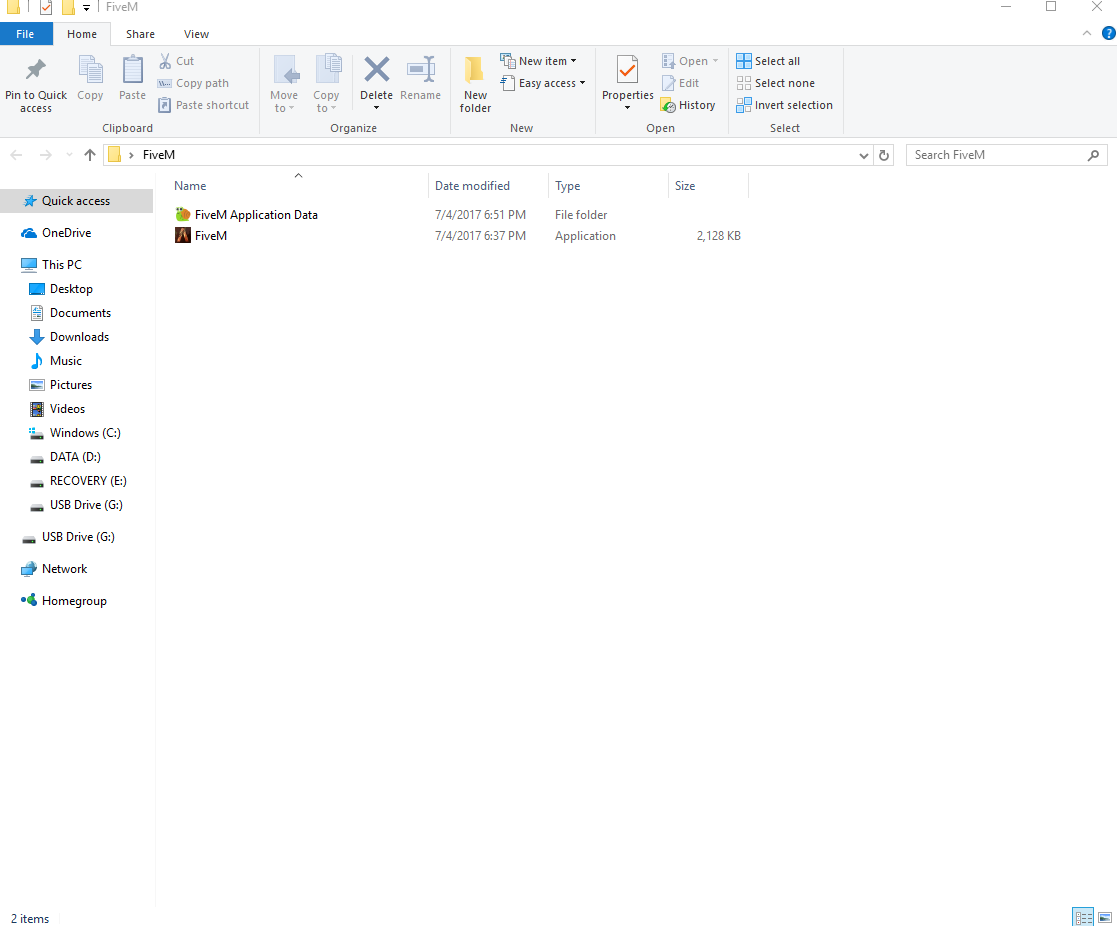Click the Properties checkmark icon in the title bar
The height and width of the screenshot is (926, 1117).
point(46,8)
